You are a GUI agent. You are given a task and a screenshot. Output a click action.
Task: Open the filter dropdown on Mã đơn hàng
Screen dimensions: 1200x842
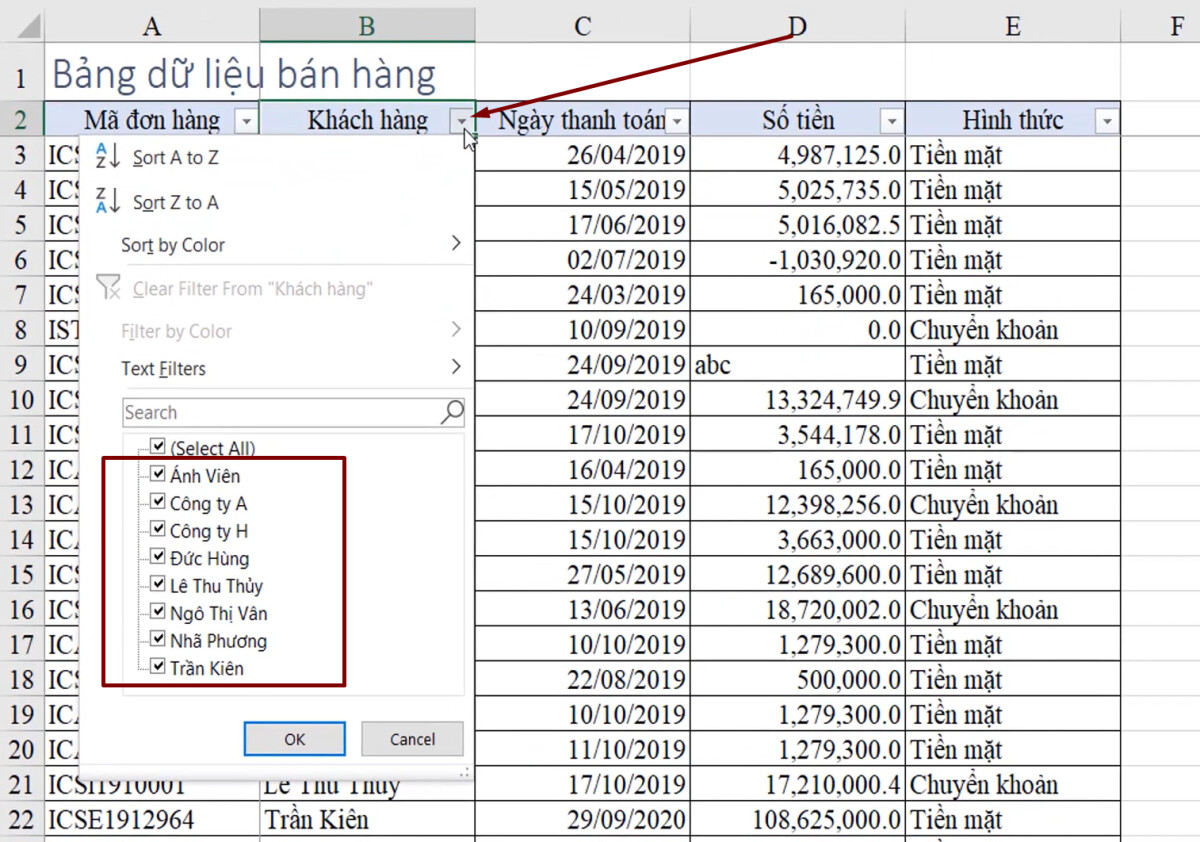(246, 119)
